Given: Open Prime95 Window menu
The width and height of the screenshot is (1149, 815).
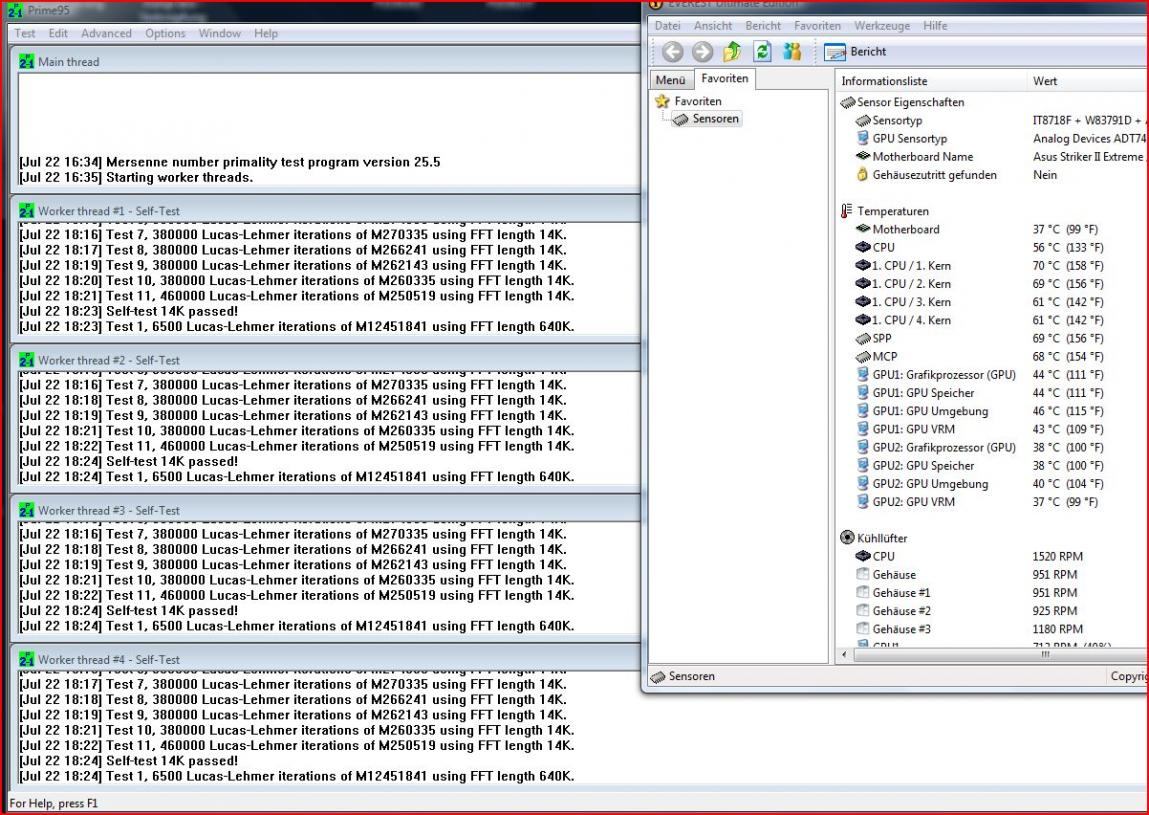Looking at the screenshot, I should tap(219, 33).
